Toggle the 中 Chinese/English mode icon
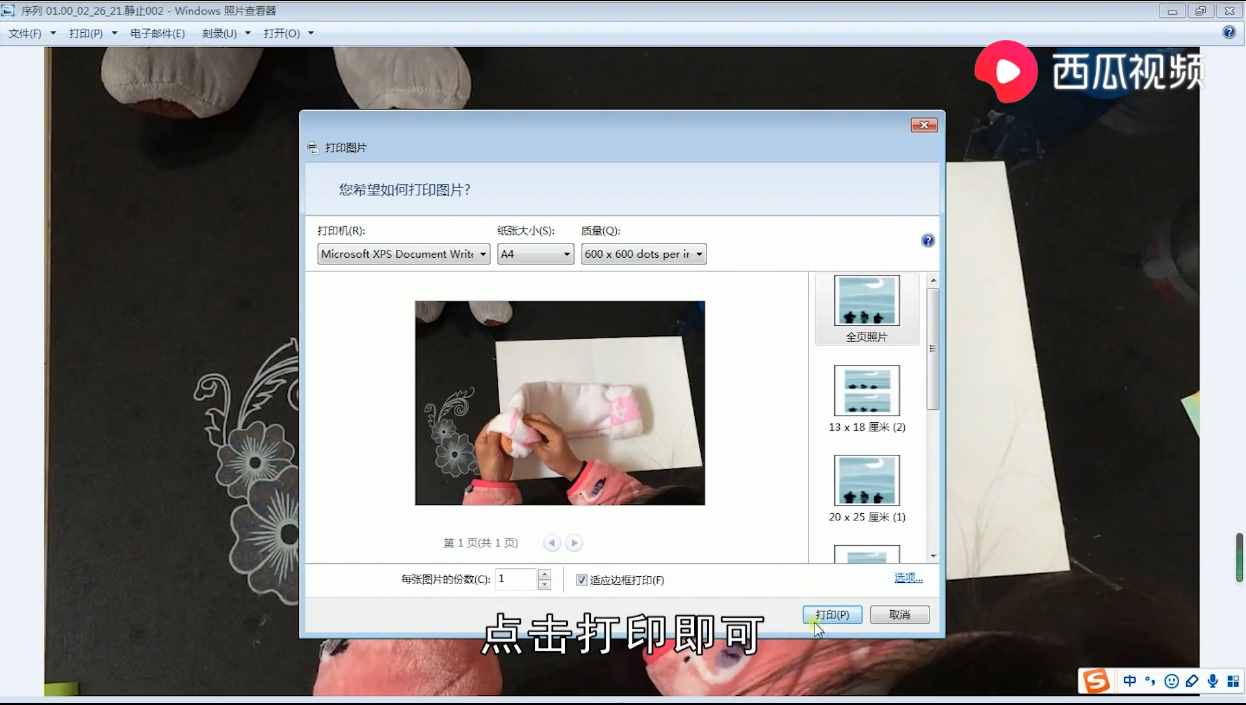Screen dimensions: 1246x705 (1130, 681)
